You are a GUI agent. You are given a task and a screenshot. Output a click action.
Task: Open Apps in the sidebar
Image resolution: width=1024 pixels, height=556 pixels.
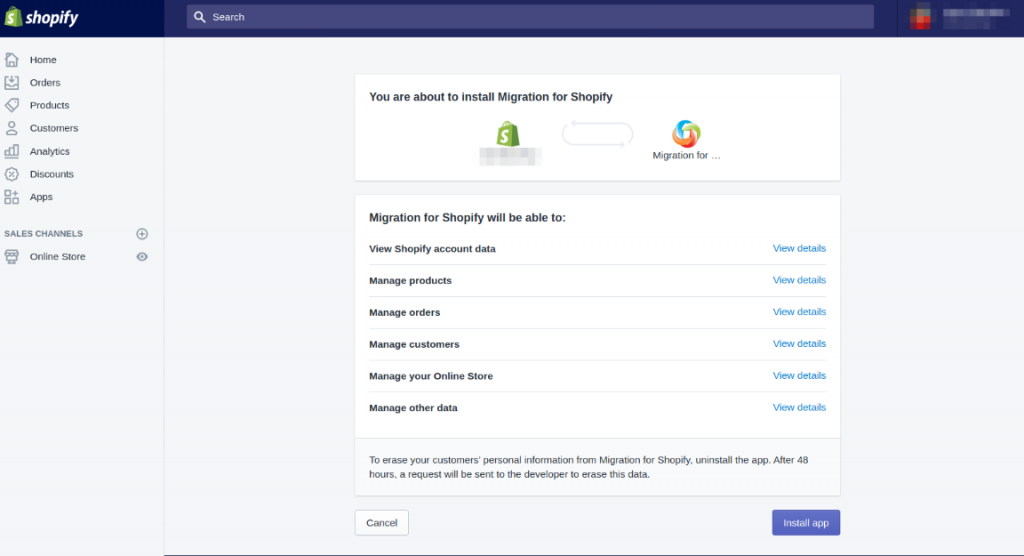[41, 197]
